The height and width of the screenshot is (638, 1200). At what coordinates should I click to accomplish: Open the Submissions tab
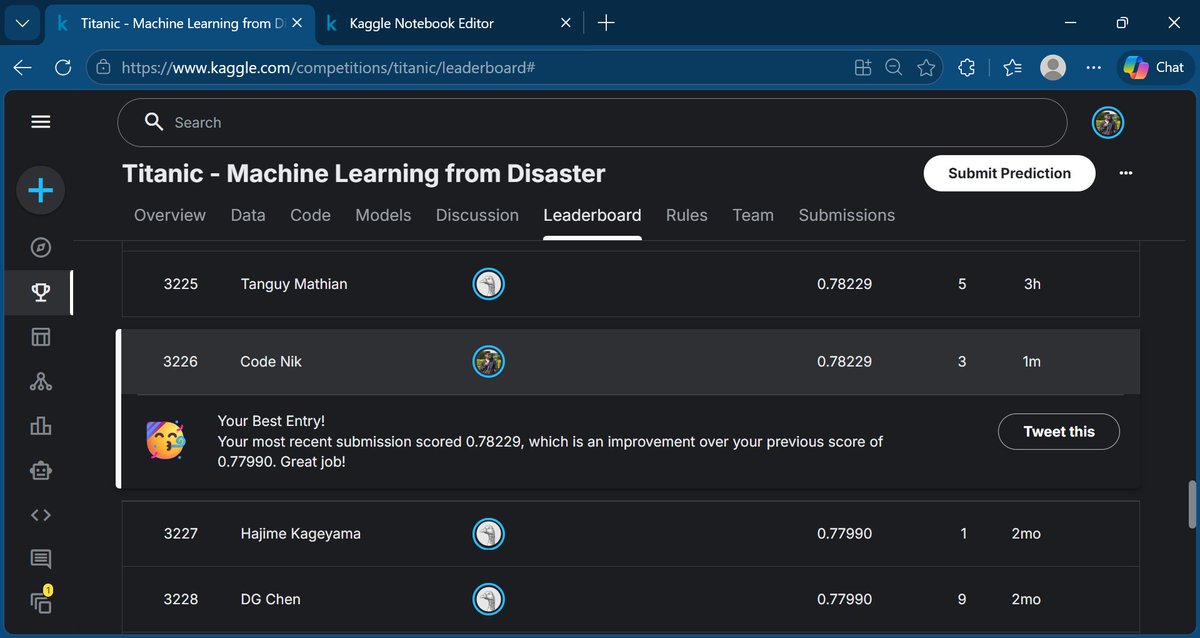847,215
